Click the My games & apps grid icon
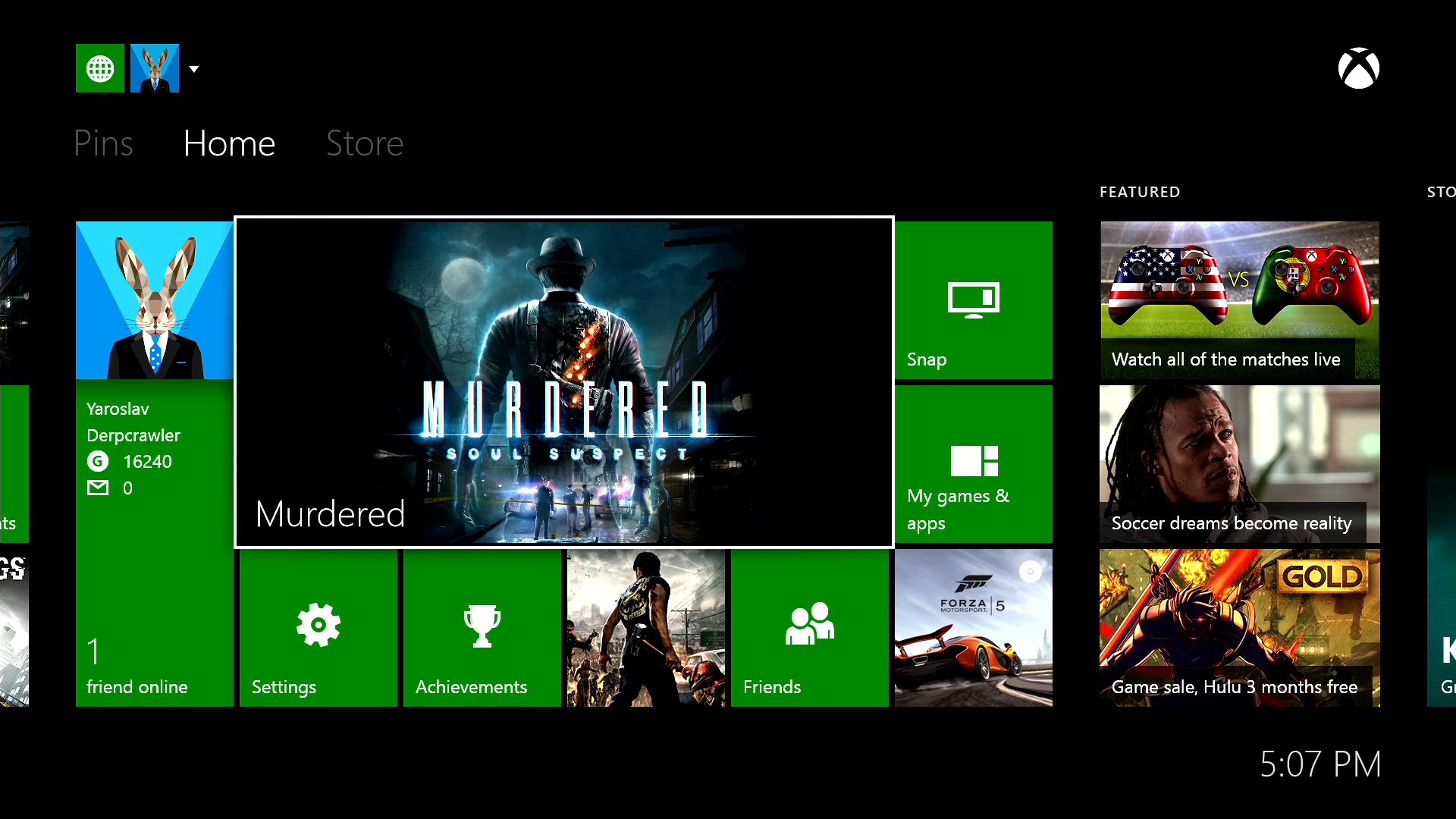 tap(974, 460)
